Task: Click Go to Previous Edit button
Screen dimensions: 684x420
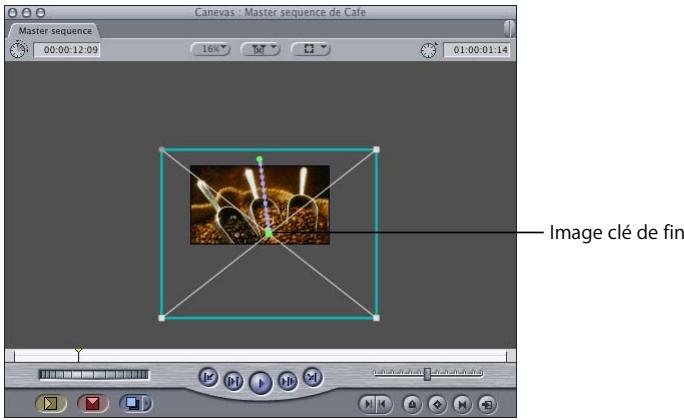Action: click(209, 377)
